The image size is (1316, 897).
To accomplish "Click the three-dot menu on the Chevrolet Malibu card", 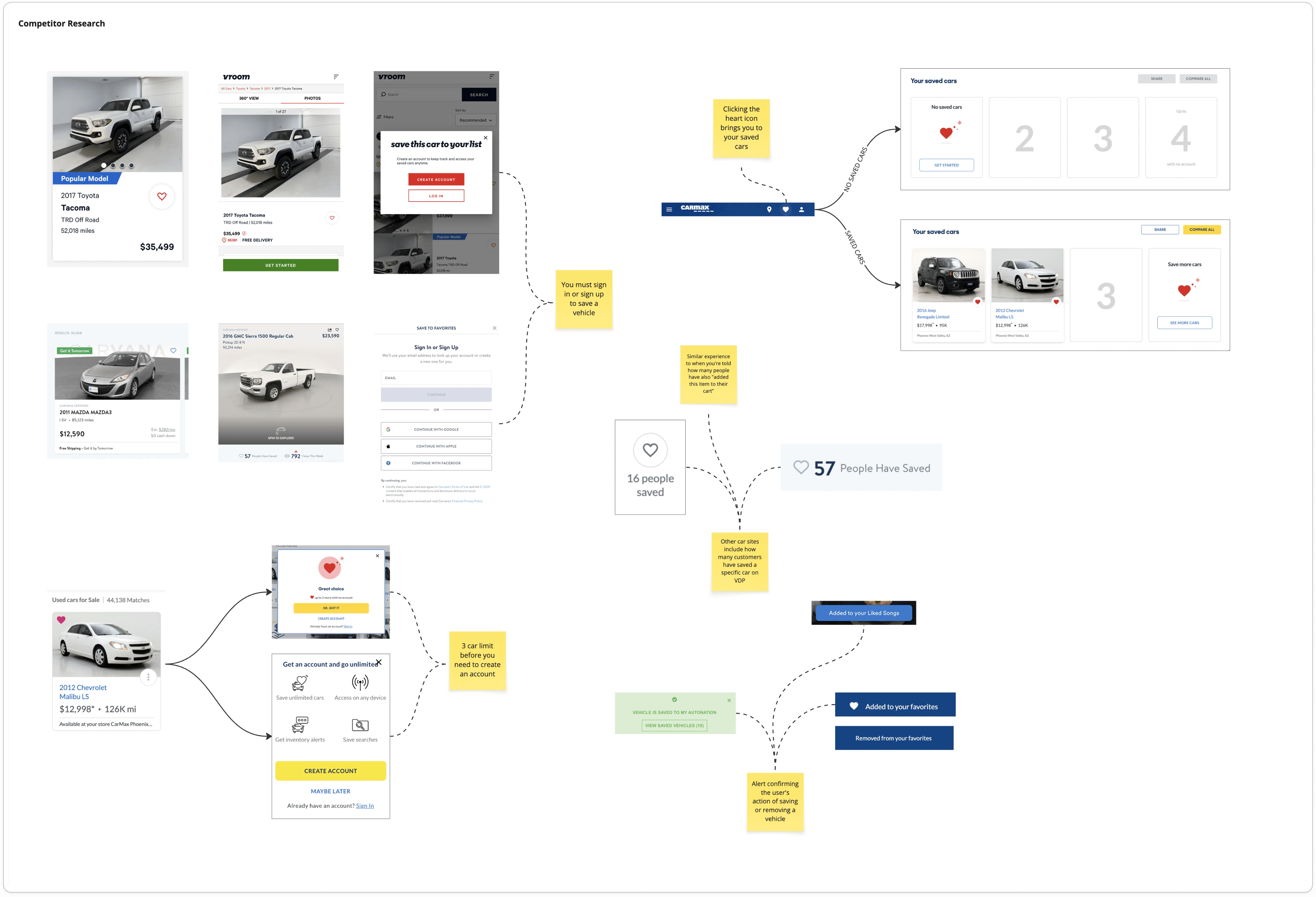I will click(x=148, y=677).
